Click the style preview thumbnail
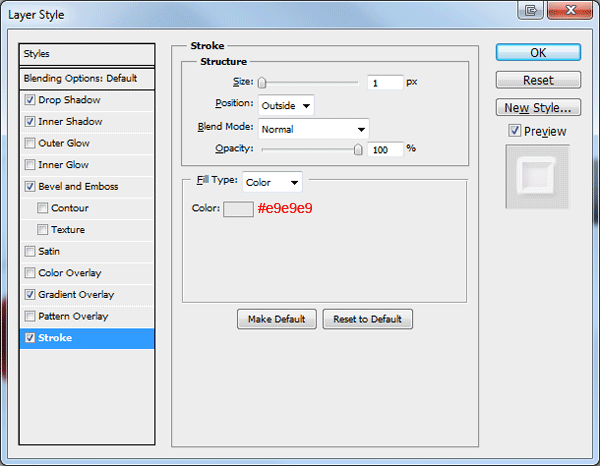Viewport: 600px width, 466px height. click(x=537, y=176)
